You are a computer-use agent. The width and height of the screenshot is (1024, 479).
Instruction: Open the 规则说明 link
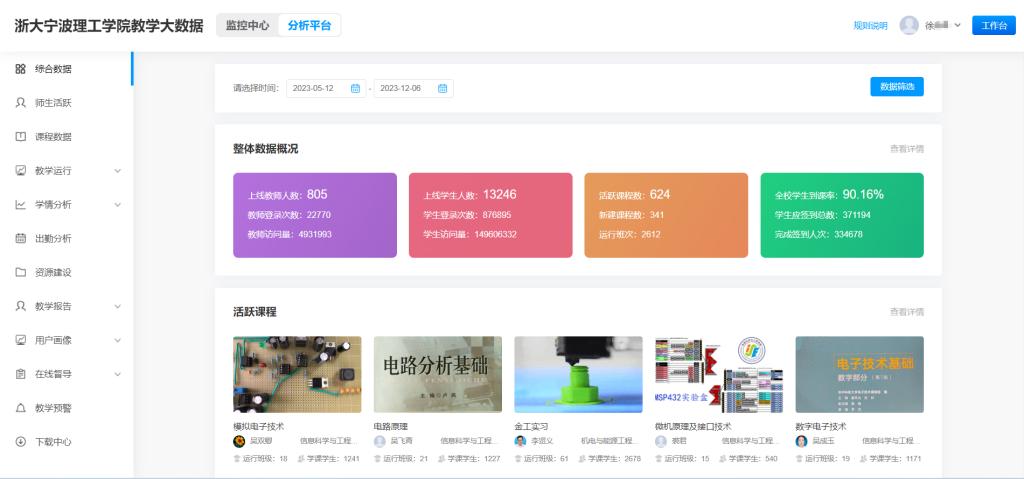(x=870, y=26)
